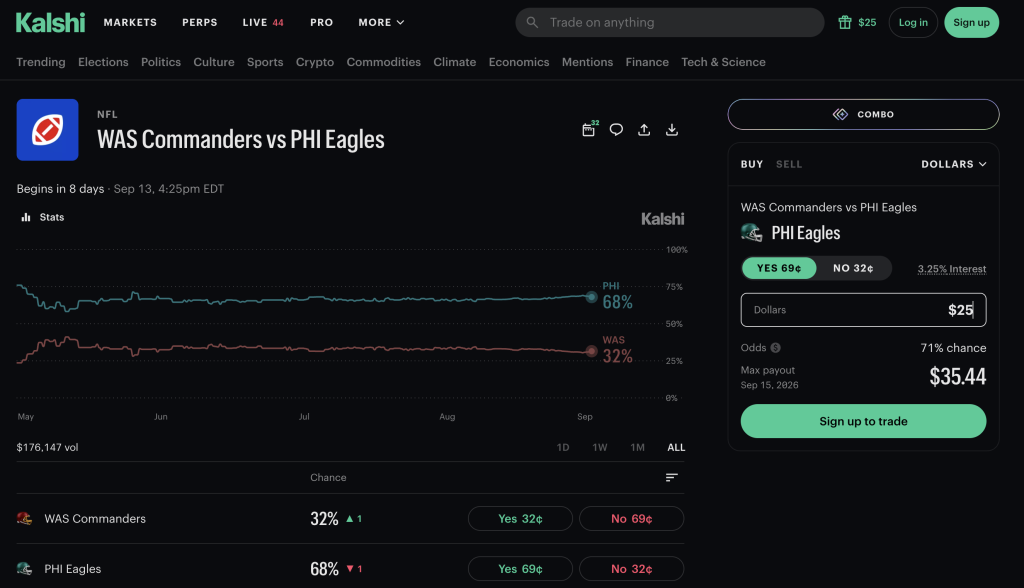Click the NFL football market thumbnail

pyautogui.click(x=48, y=129)
